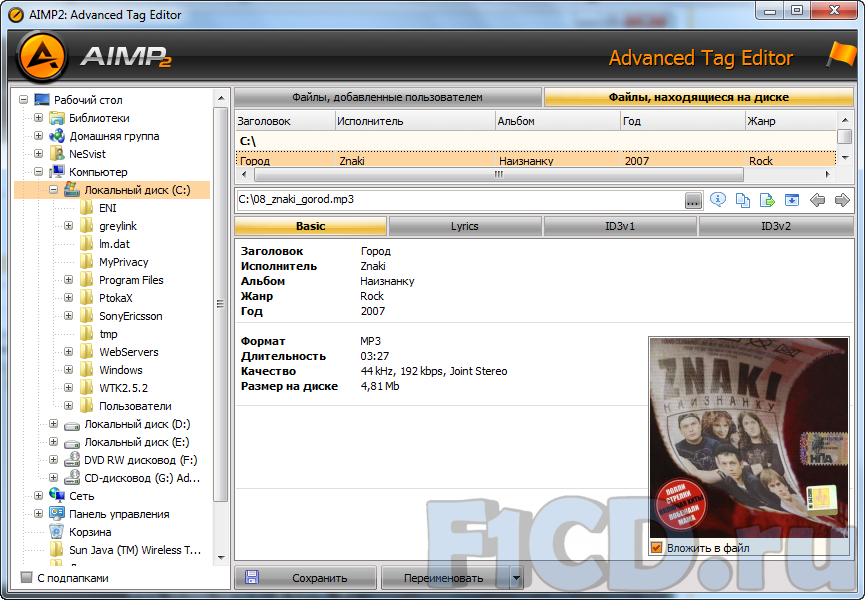The image size is (865, 600).
Task: Click the monitor icon of Рабочий стол
Action: [42, 100]
